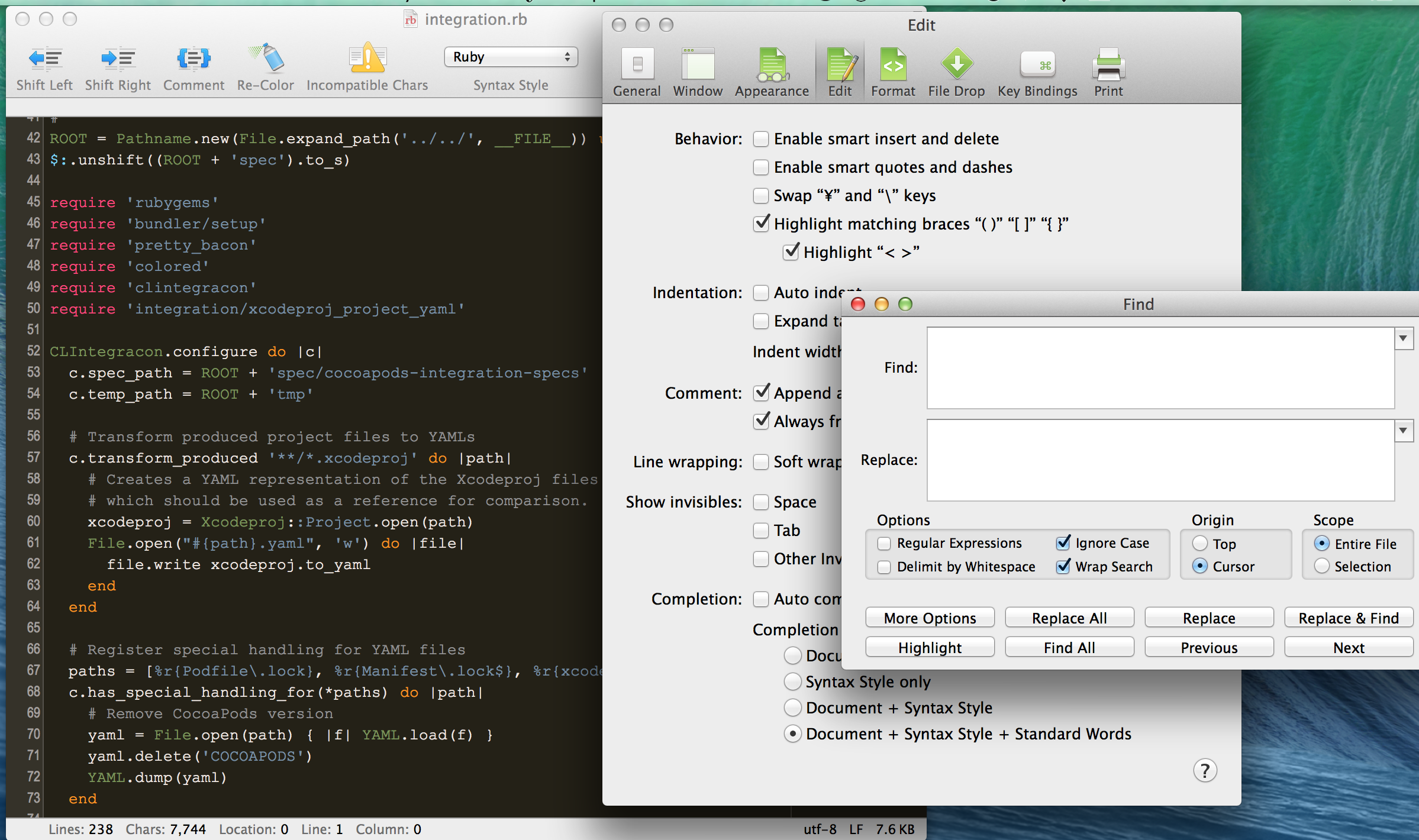
Task: Enable smart insert and delete
Action: pyautogui.click(x=761, y=139)
